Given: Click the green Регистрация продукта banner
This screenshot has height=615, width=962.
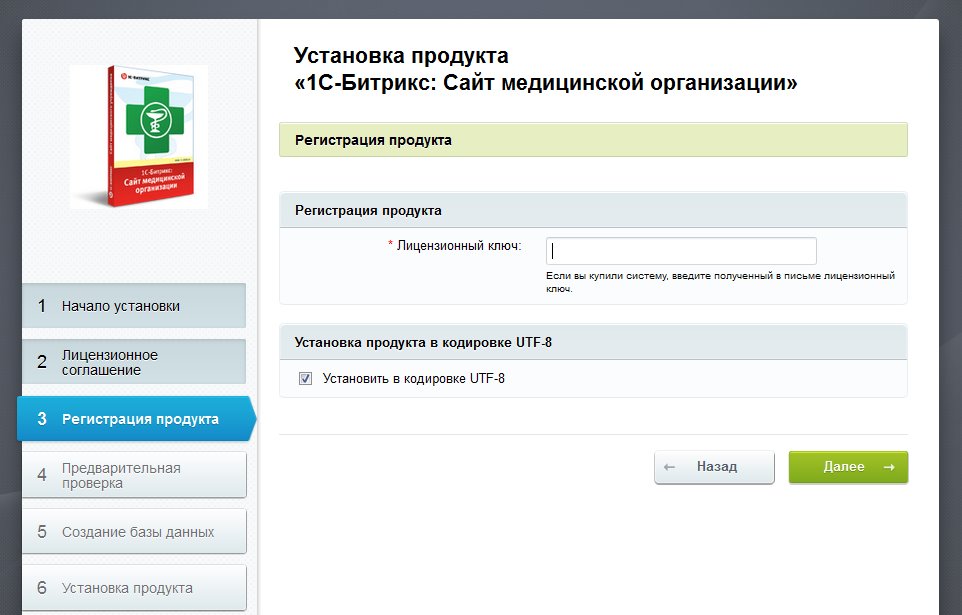Looking at the screenshot, I should click(x=593, y=140).
